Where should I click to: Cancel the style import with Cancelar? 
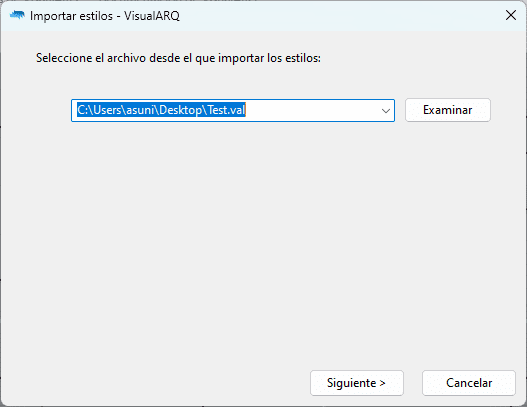coord(469,383)
